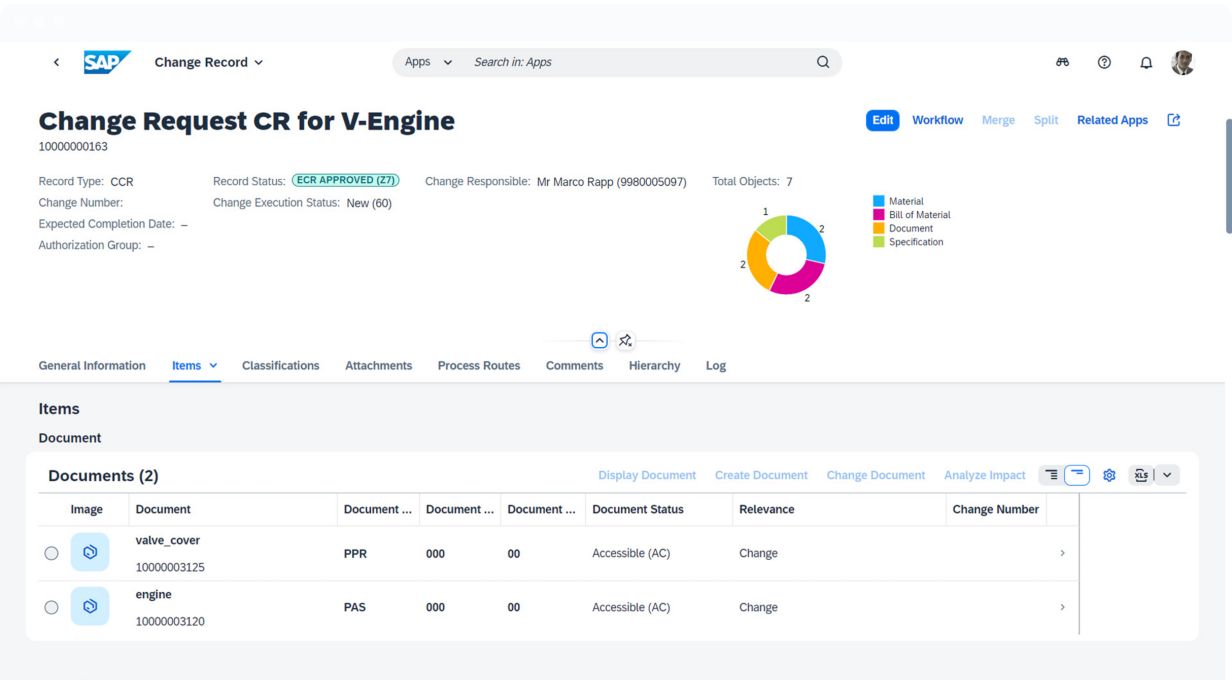Switch to the Process Routes tab

(478, 366)
